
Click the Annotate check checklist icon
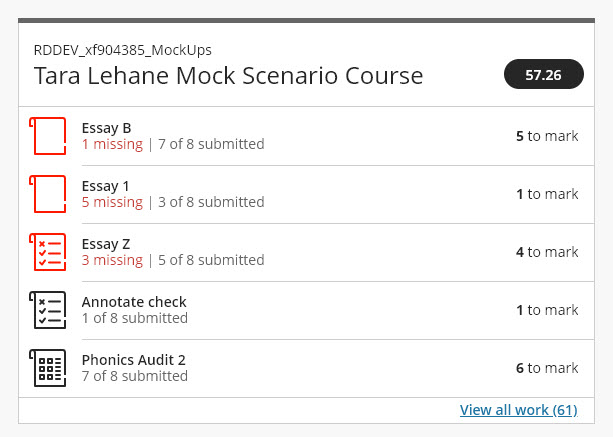(x=48, y=310)
